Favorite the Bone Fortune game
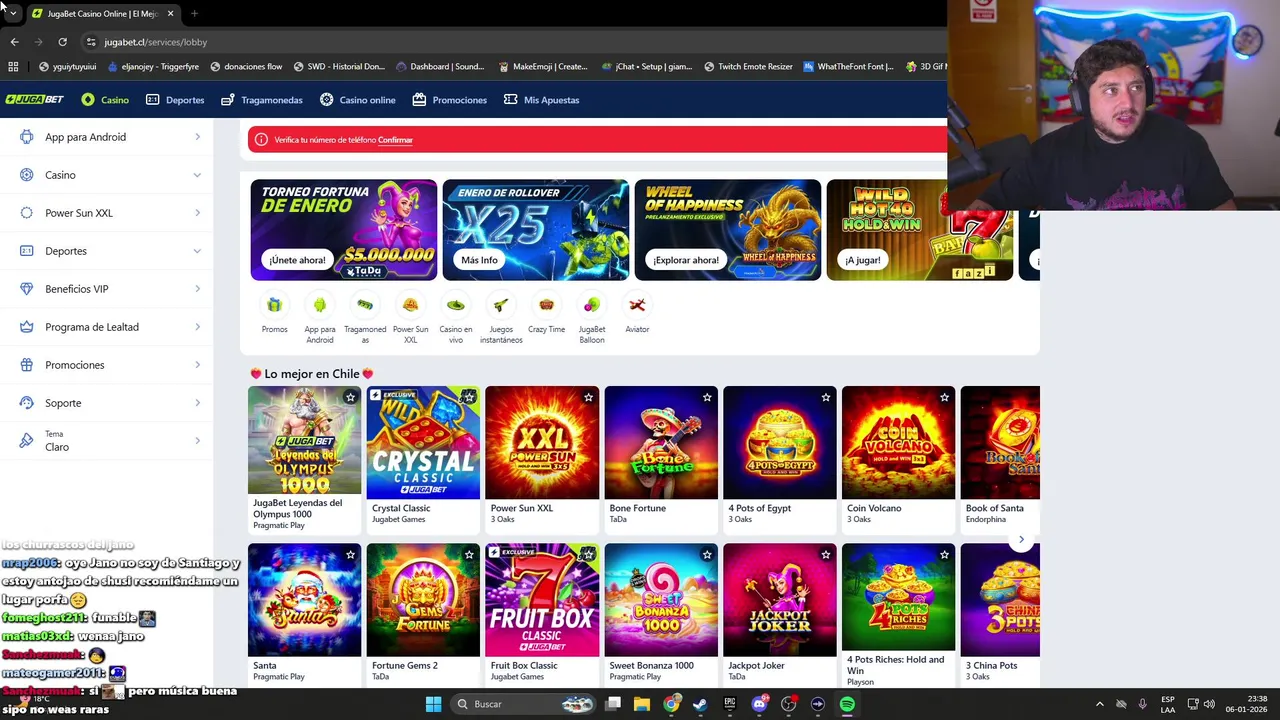 pos(707,397)
